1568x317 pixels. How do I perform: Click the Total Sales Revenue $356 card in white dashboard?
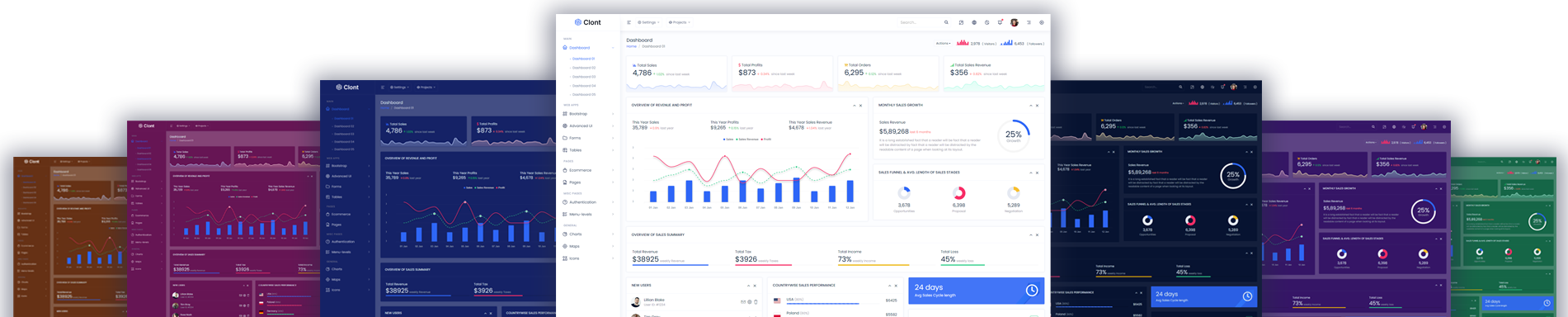pyautogui.click(x=994, y=73)
